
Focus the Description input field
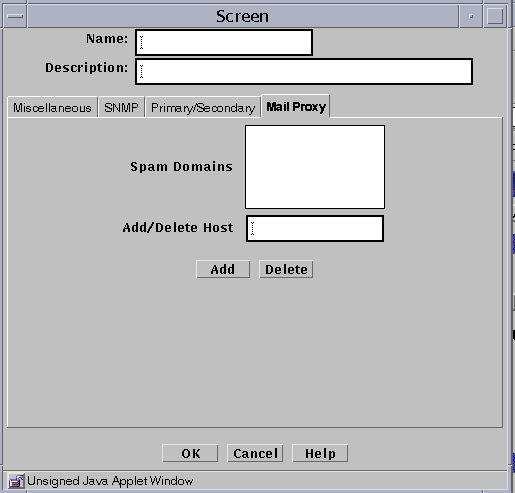[304, 71]
